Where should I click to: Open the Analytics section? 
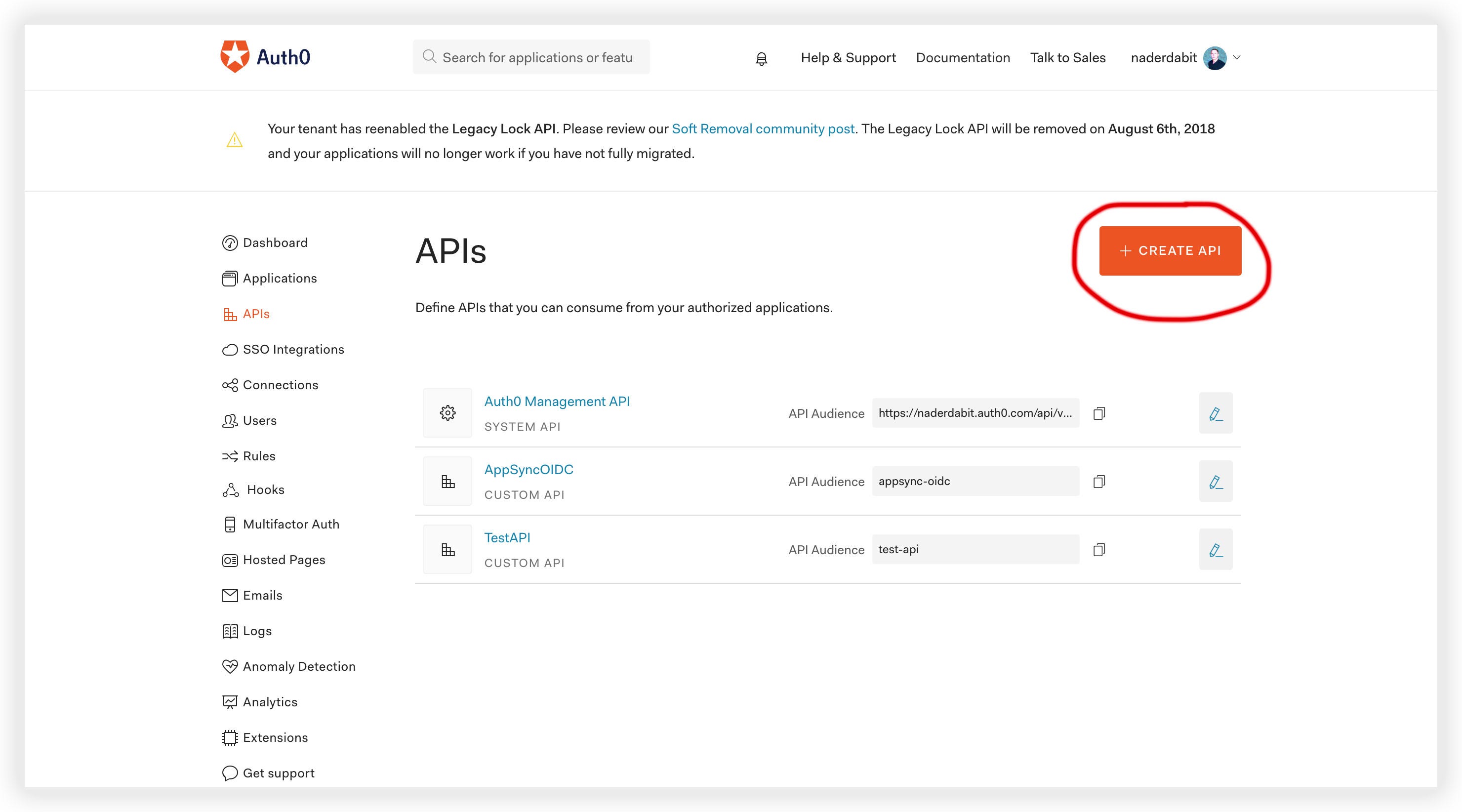(x=260, y=702)
